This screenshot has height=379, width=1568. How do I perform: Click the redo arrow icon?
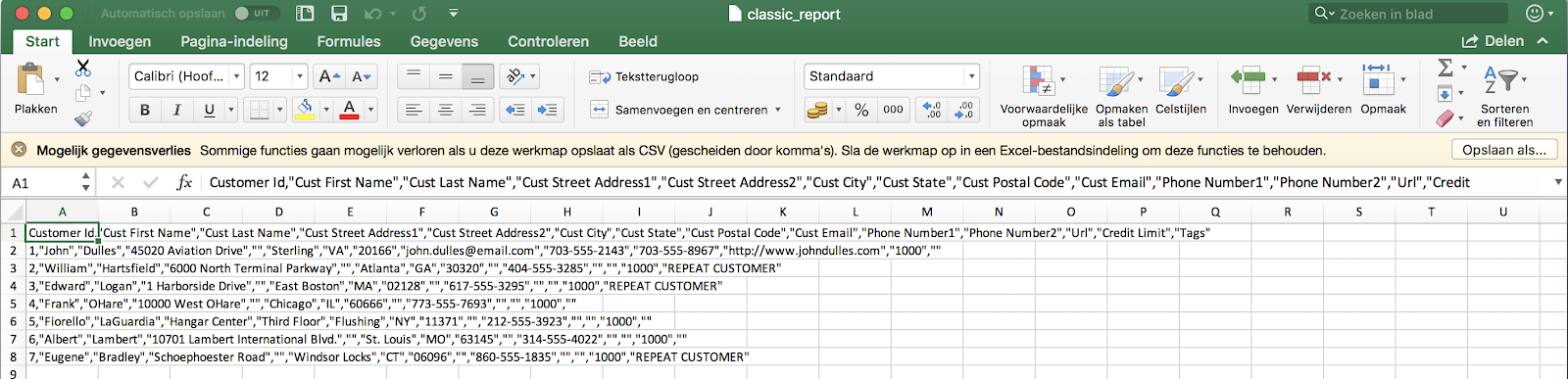[419, 14]
